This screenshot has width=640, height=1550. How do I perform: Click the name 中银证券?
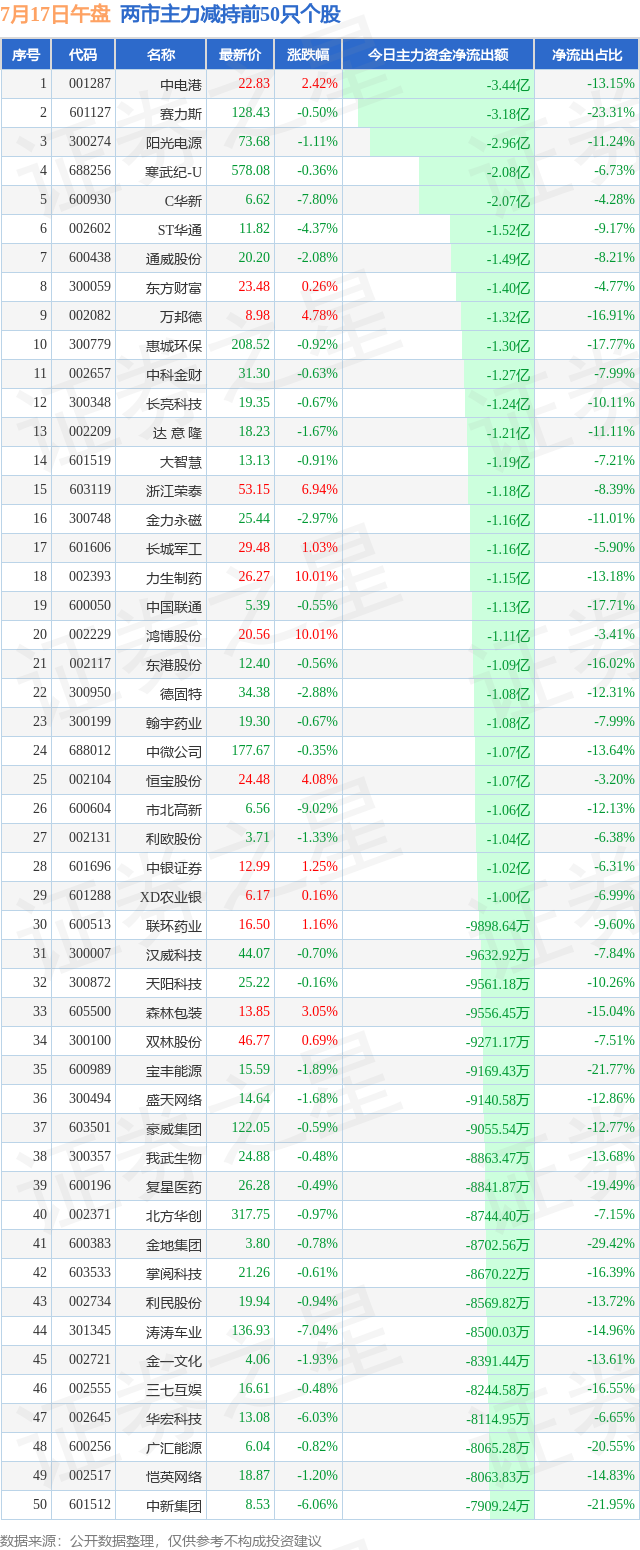coord(174,867)
